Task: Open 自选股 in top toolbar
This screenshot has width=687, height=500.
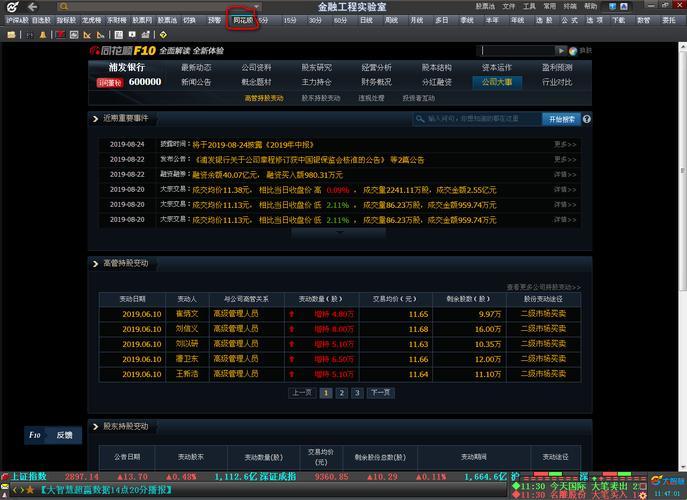Action: [x=42, y=20]
